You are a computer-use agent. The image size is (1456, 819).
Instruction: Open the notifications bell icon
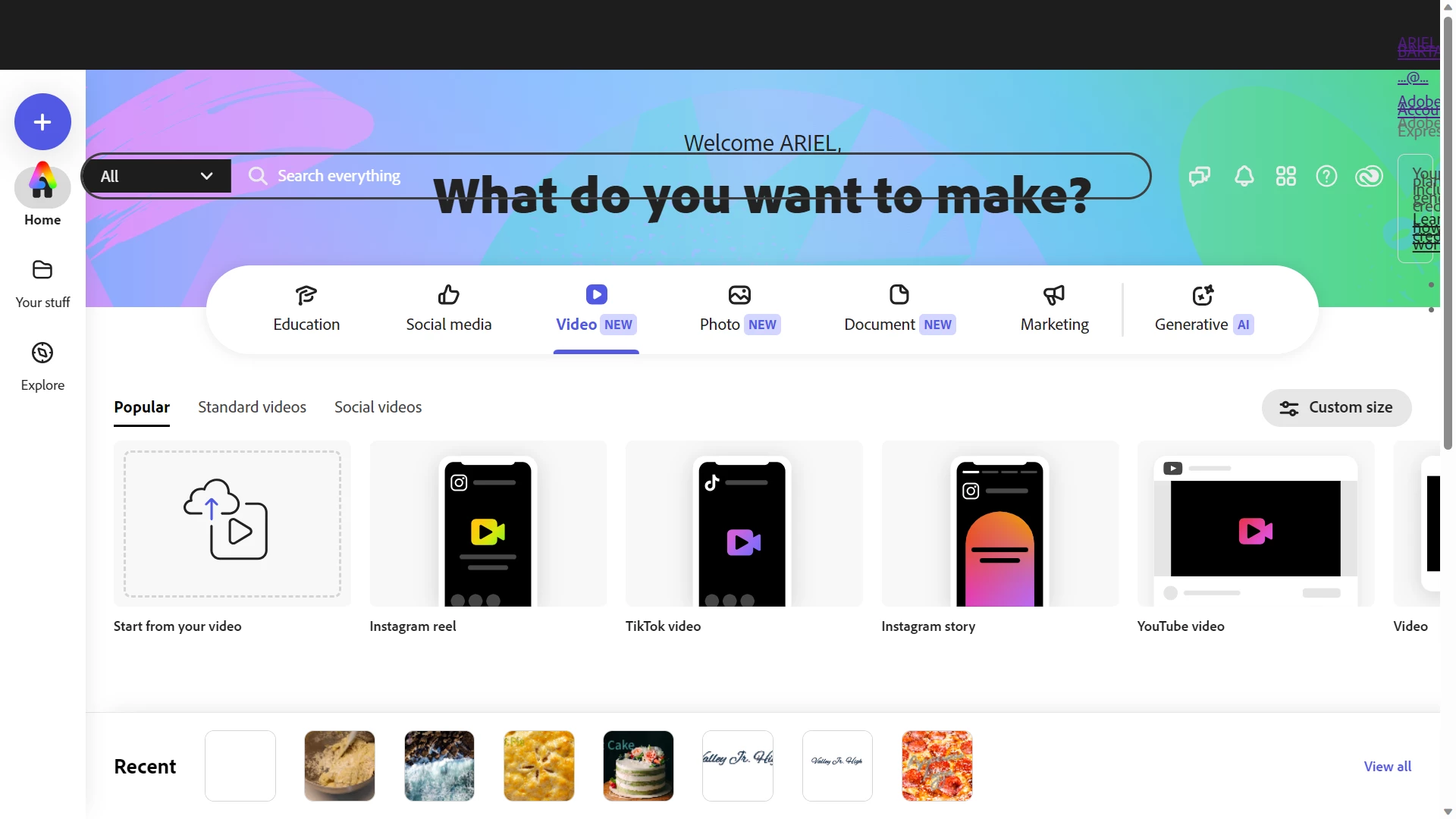tap(1244, 177)
